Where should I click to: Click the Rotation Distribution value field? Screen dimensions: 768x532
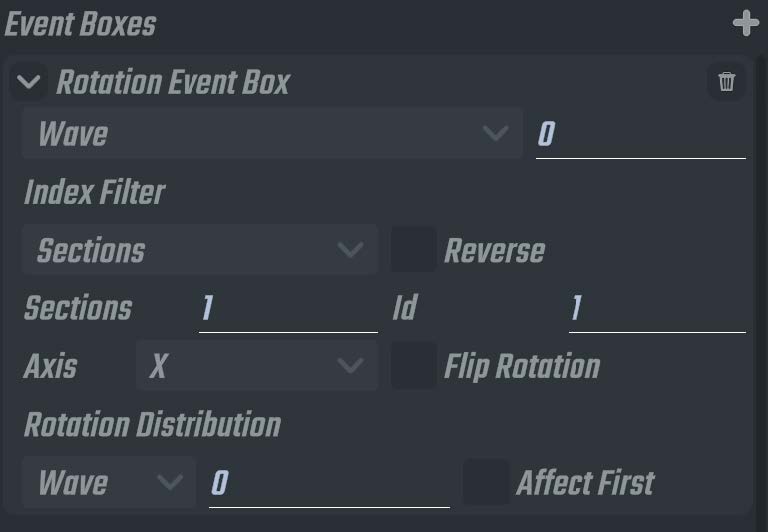329,483
